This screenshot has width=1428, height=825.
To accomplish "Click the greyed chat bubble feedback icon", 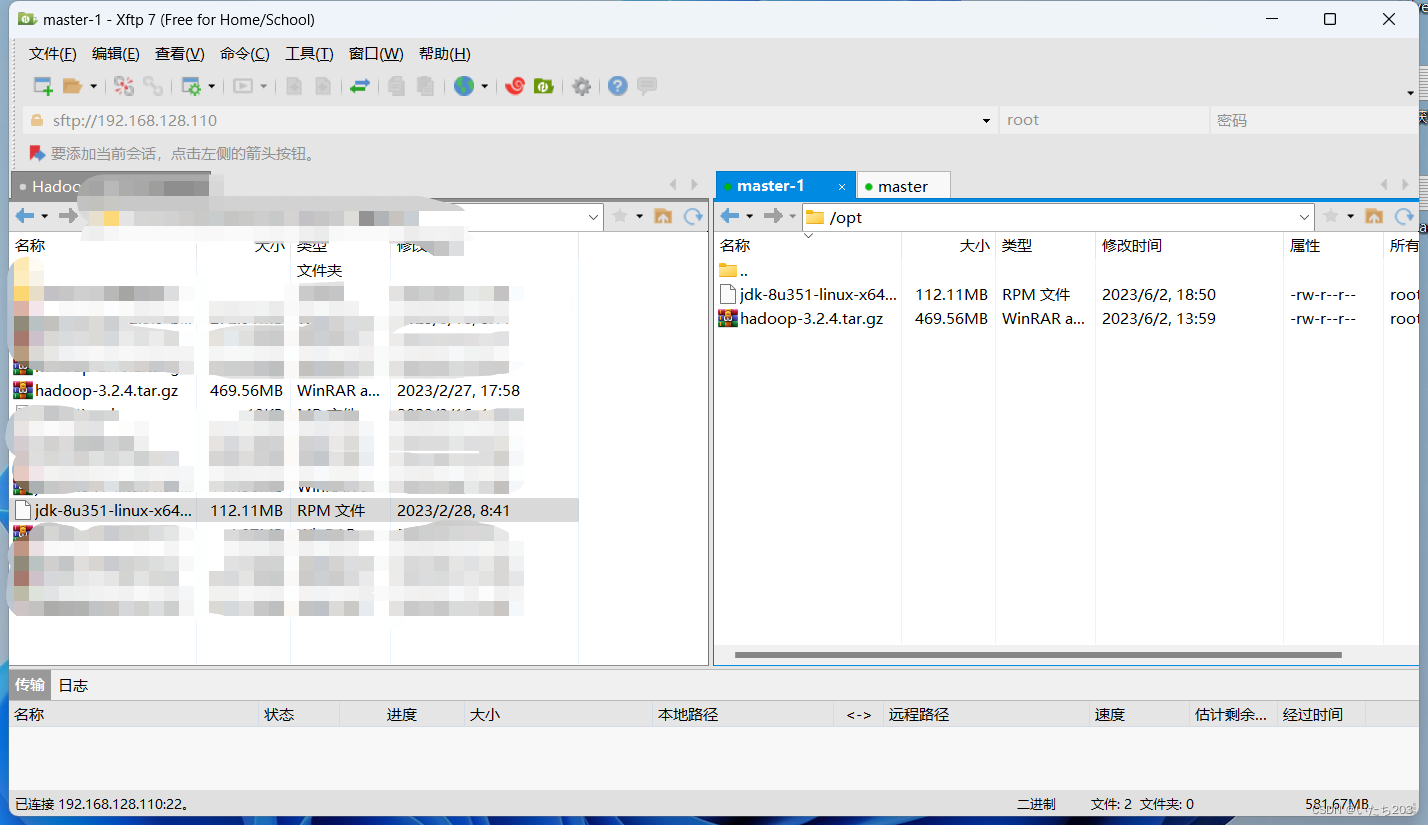I will (647, 86).
